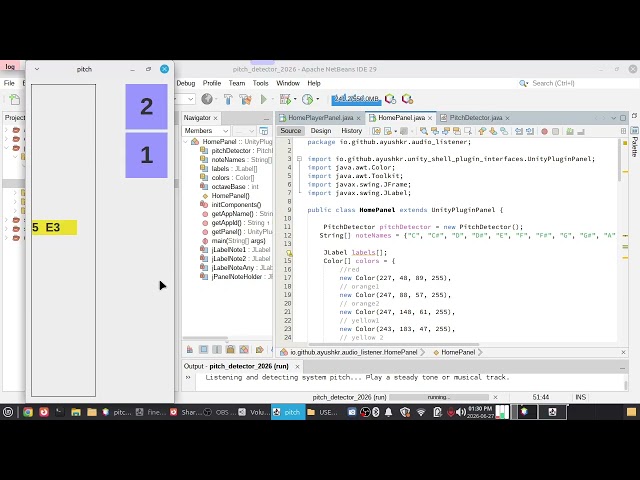
Task: Select main(String[] args) in Navigator
Action: [233, 240]
